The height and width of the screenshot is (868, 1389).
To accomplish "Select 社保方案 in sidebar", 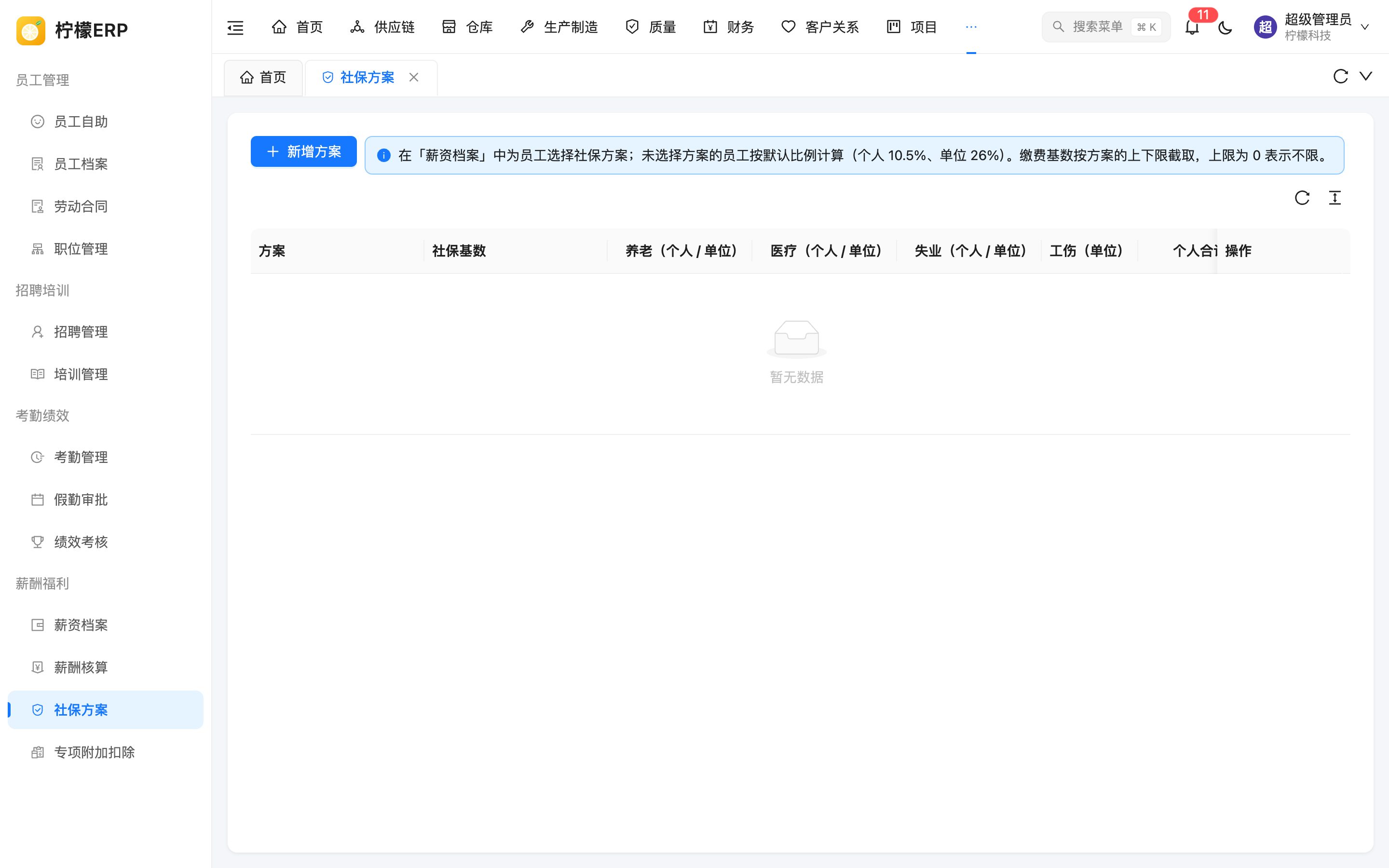I will tap(106, 710).
